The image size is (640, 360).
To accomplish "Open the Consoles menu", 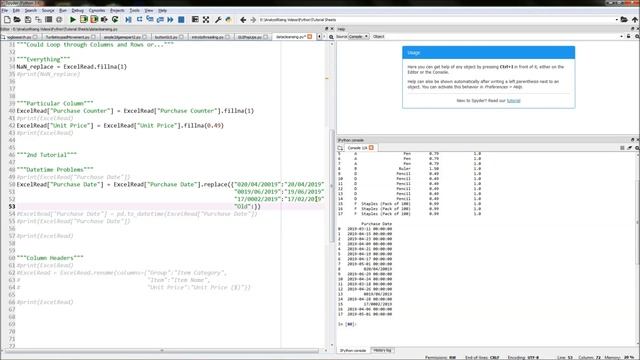I will click(x=97, y=10).
